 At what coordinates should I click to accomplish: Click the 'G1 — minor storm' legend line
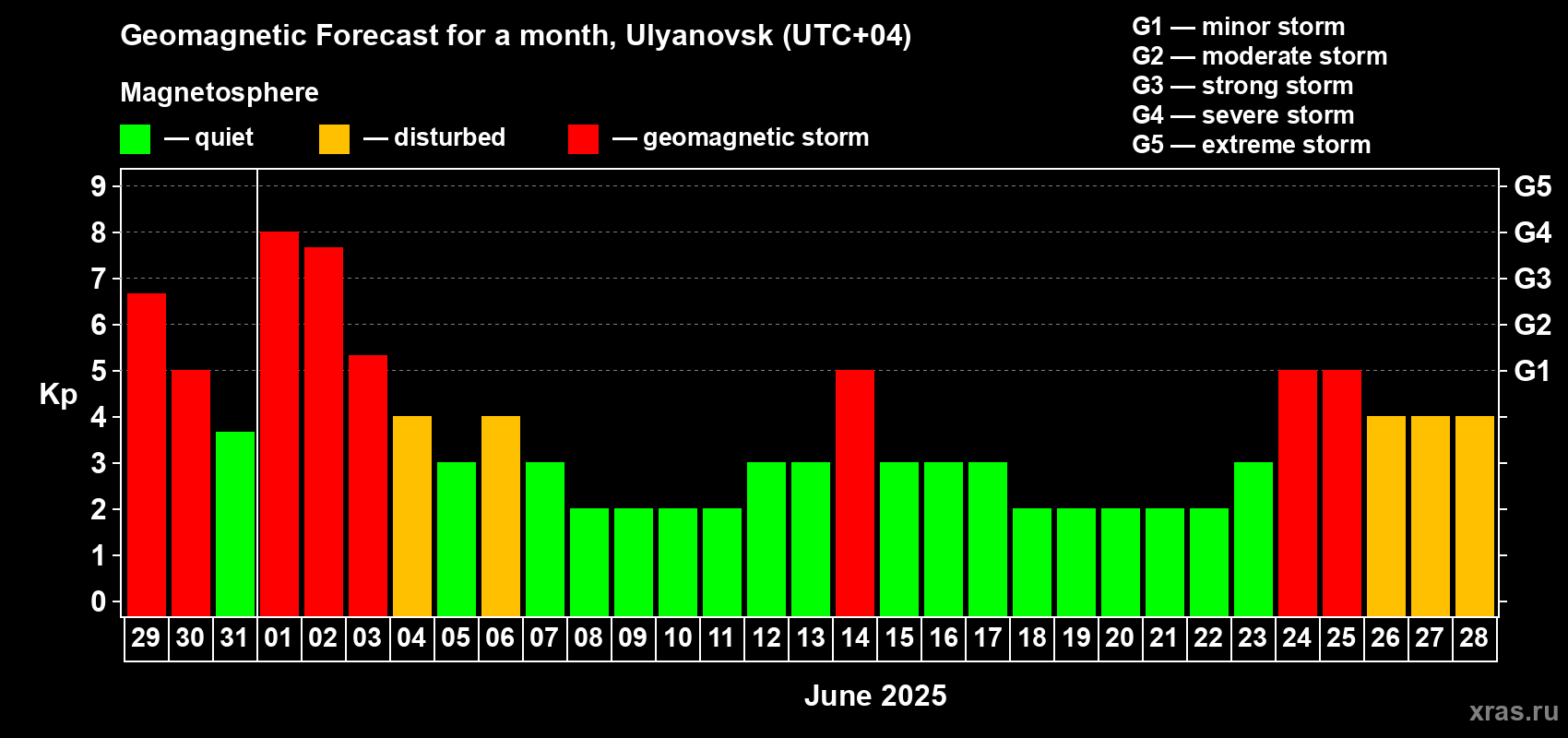[x=1238, y=27]
